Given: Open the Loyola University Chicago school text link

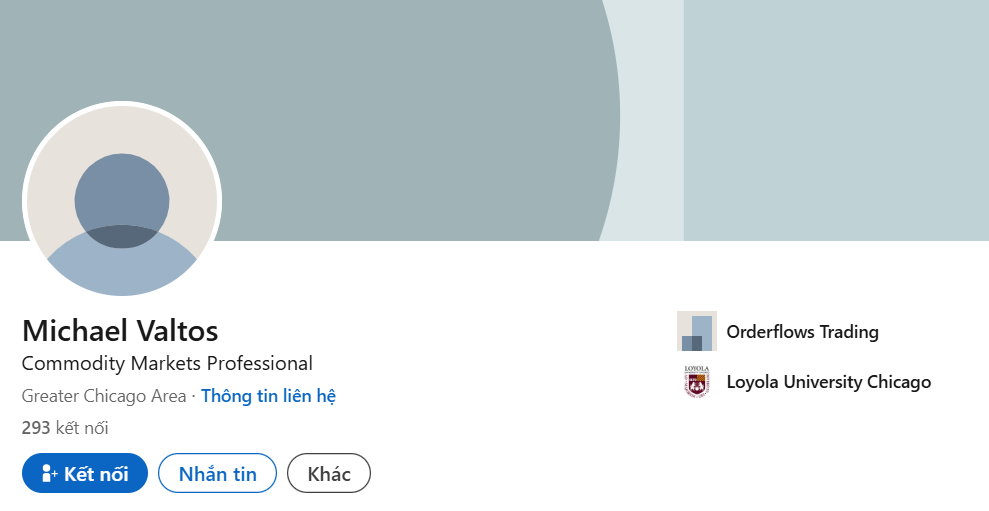Looking at the screenshot, I should pyautogui.click(x=829, y=382).
